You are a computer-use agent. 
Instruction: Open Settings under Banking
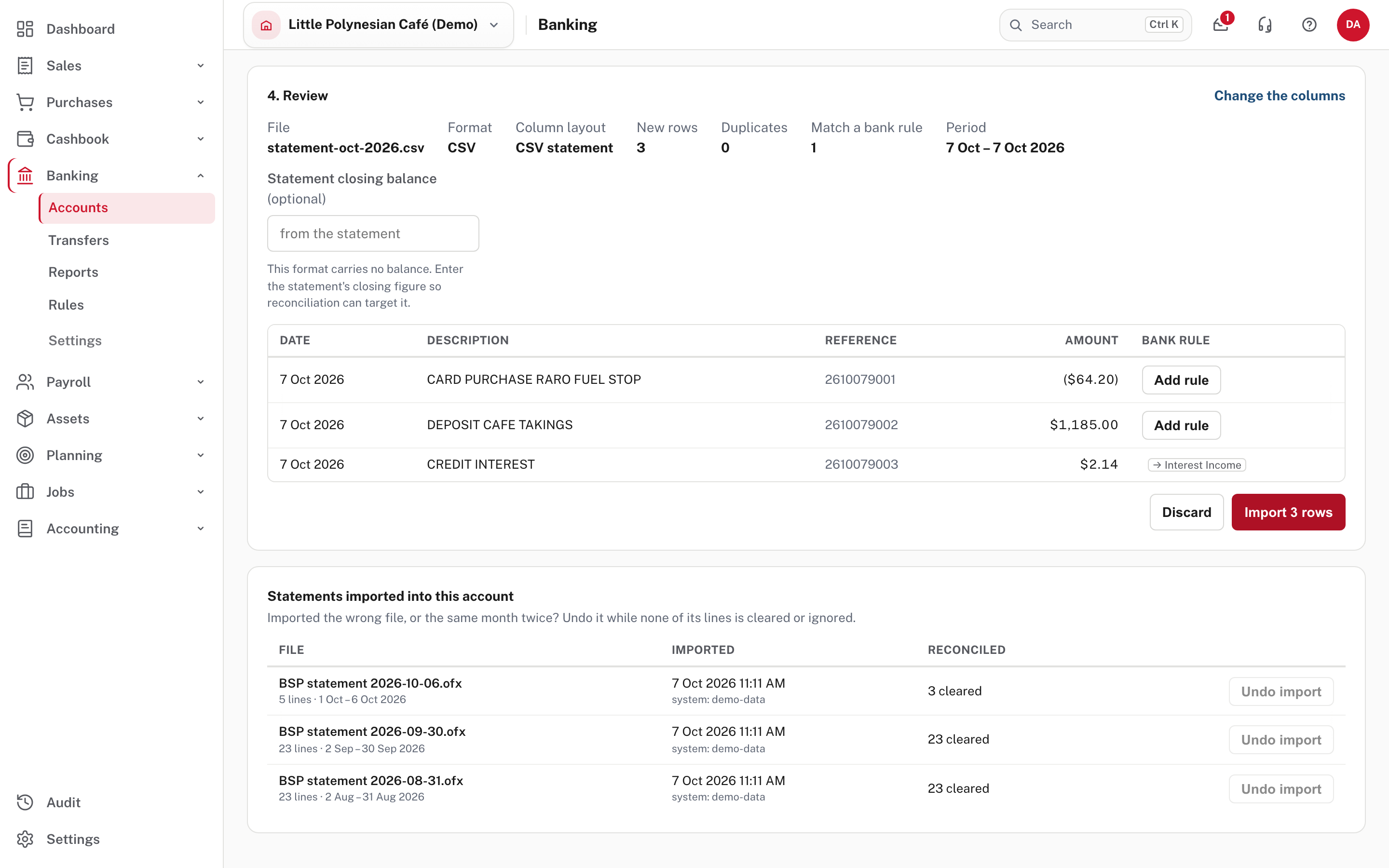click(x=75, y=340)
